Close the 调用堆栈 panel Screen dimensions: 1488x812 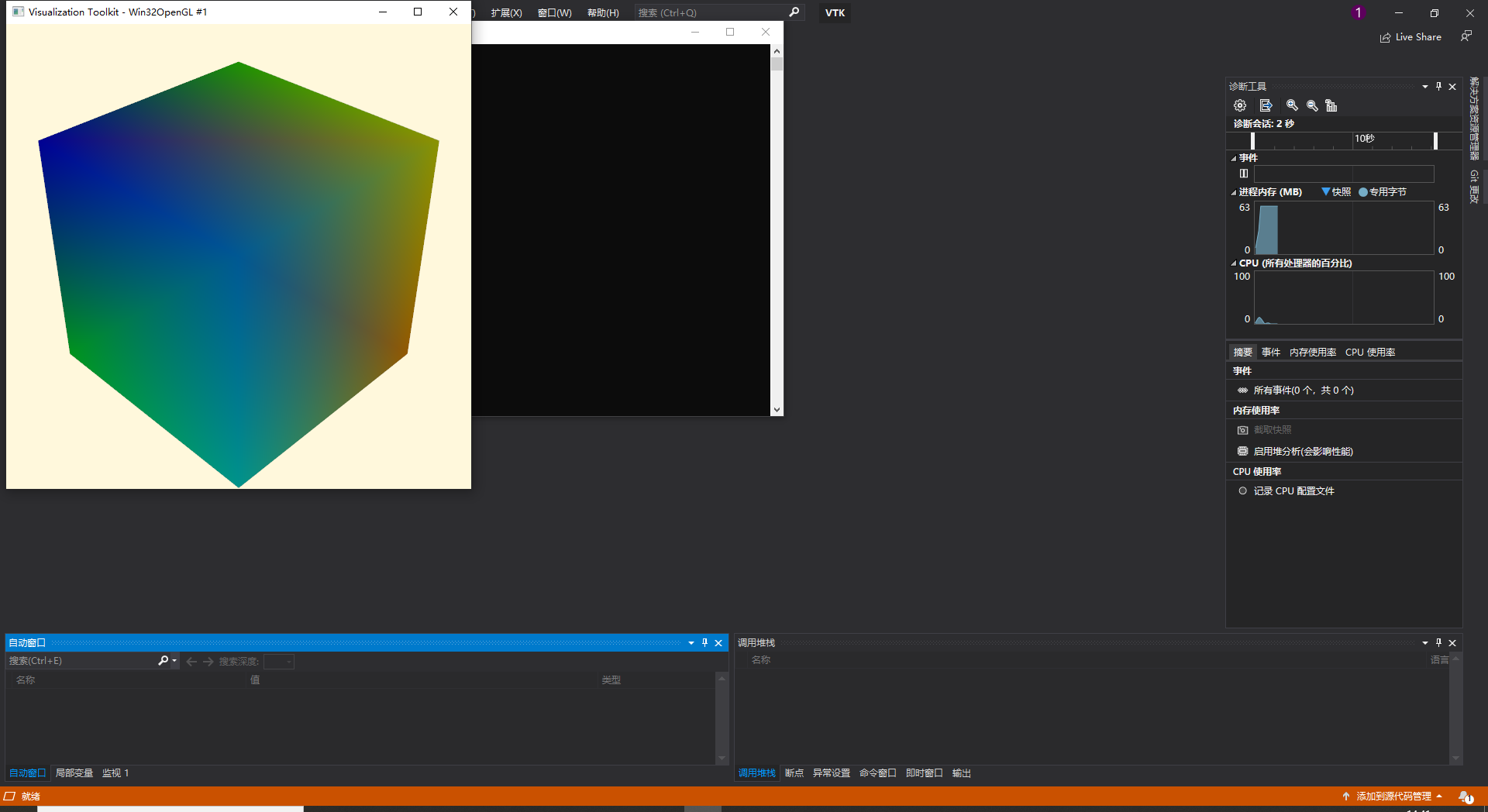pyautogui.click(x=1453, y=642)
